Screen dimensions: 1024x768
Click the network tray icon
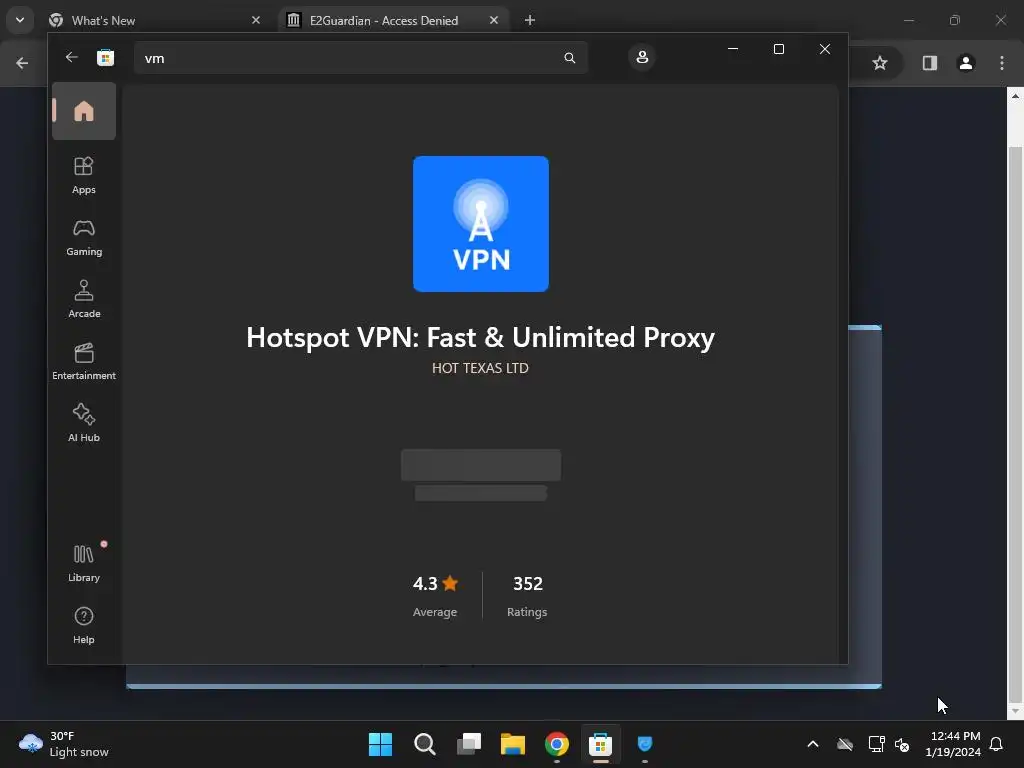coord(876,744)
